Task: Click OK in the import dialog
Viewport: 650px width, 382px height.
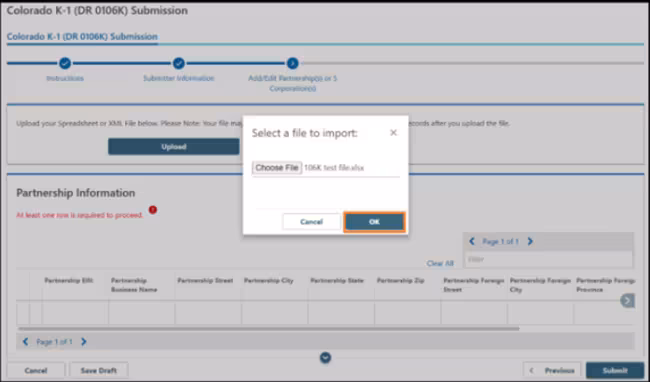Action: click(x=374, y=222)
